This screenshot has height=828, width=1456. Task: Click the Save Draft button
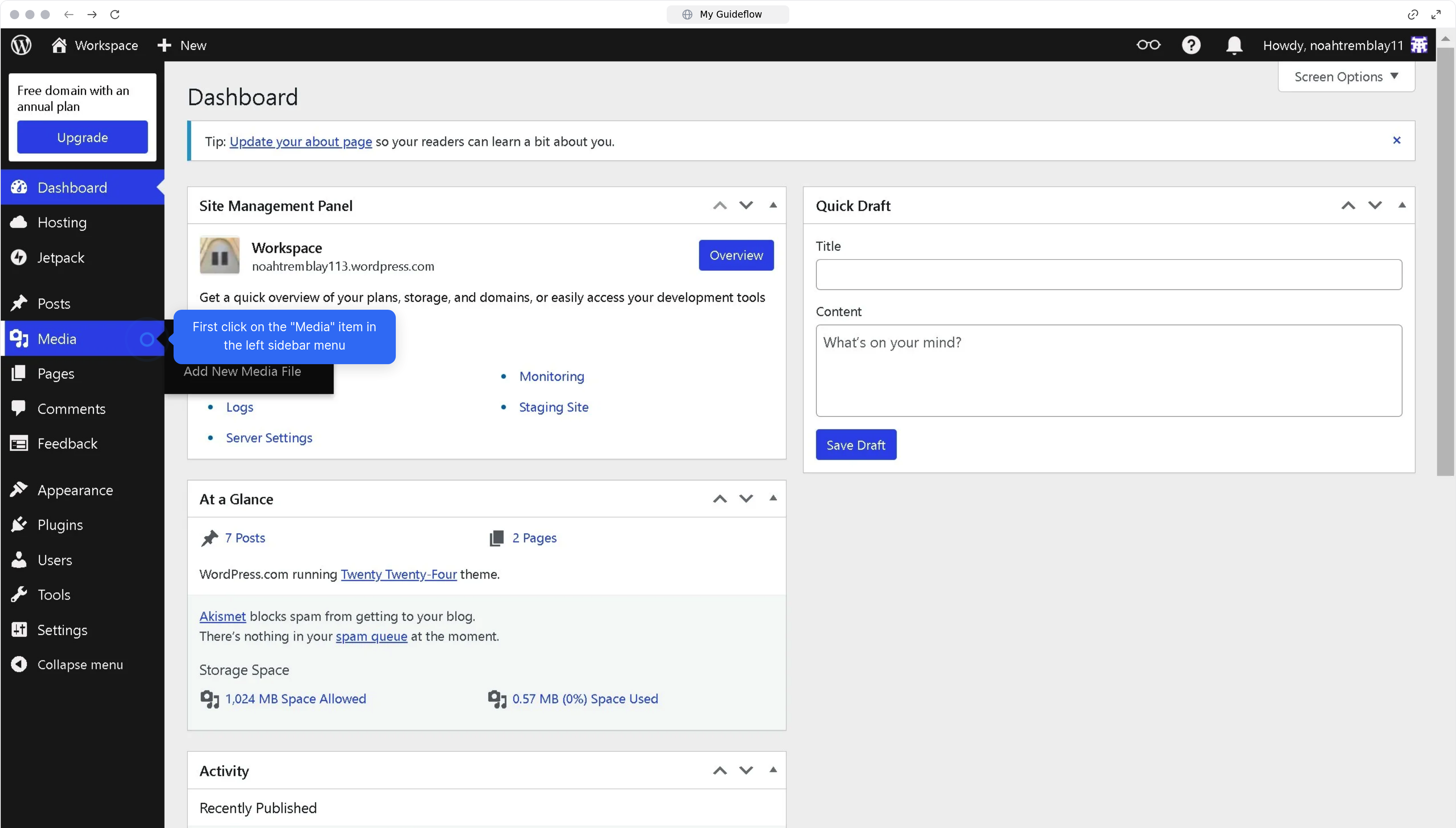pos(855,444)
